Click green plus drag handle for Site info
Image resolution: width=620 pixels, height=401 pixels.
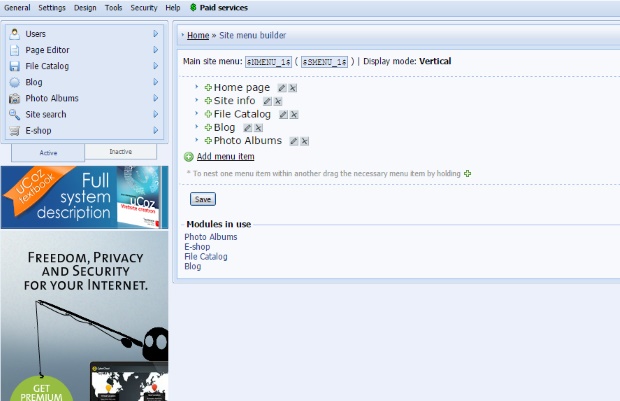(208, 101)
